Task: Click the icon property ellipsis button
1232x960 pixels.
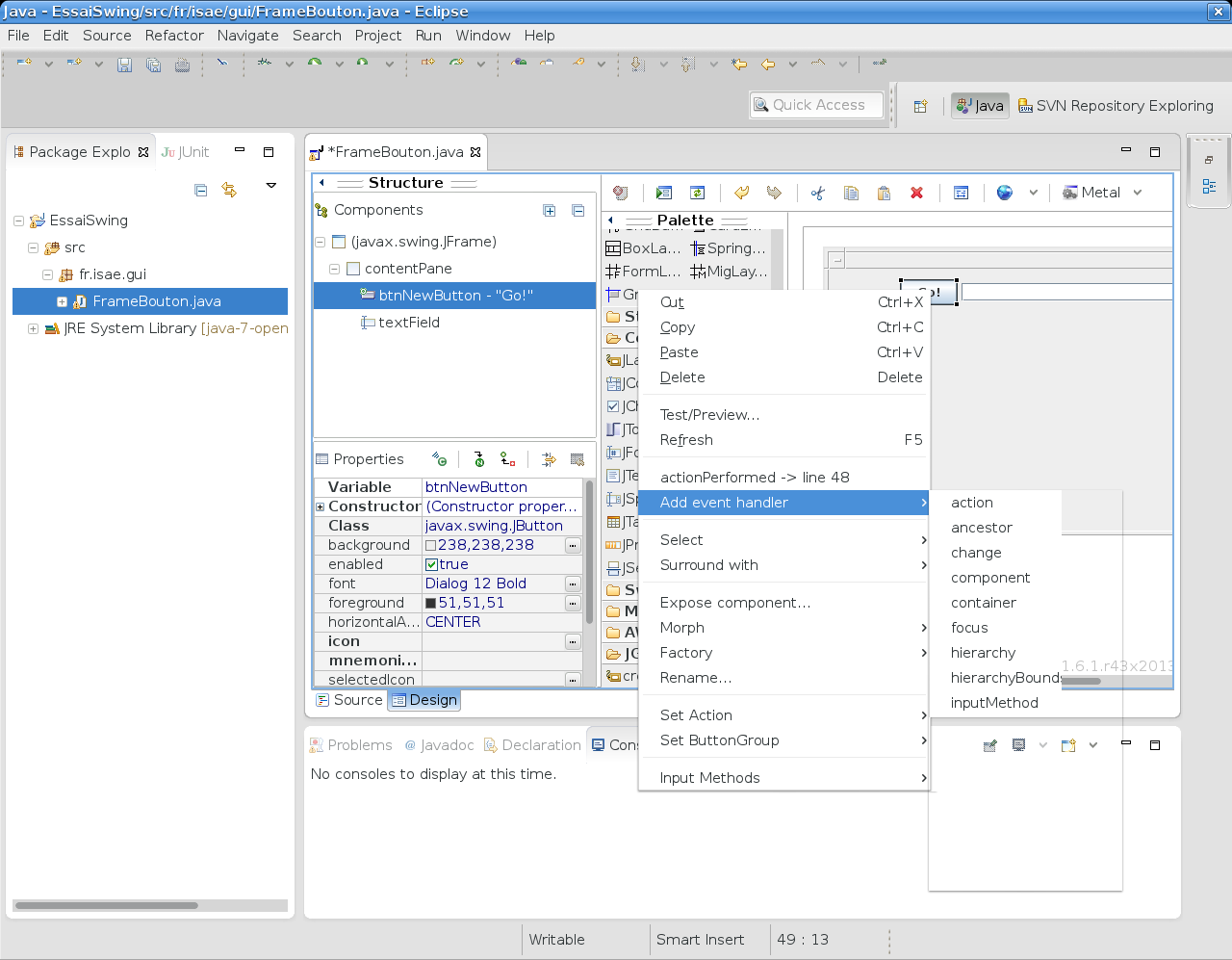Action: (573, 641)
